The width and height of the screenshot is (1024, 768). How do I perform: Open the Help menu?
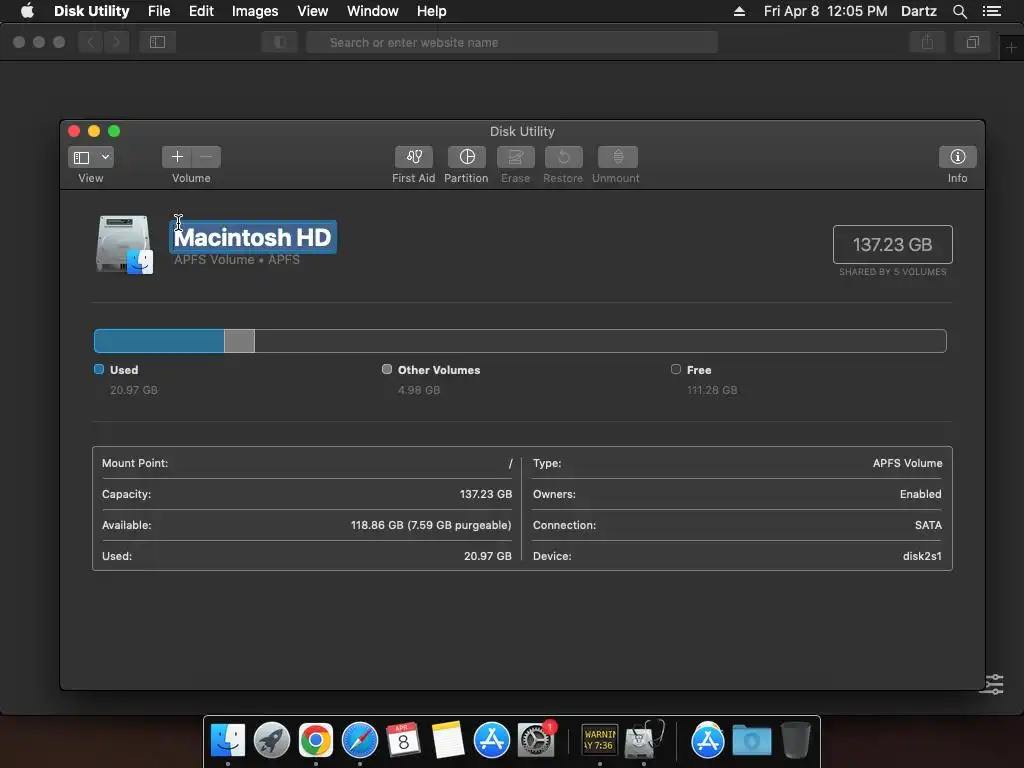click(x=432, y=11)
